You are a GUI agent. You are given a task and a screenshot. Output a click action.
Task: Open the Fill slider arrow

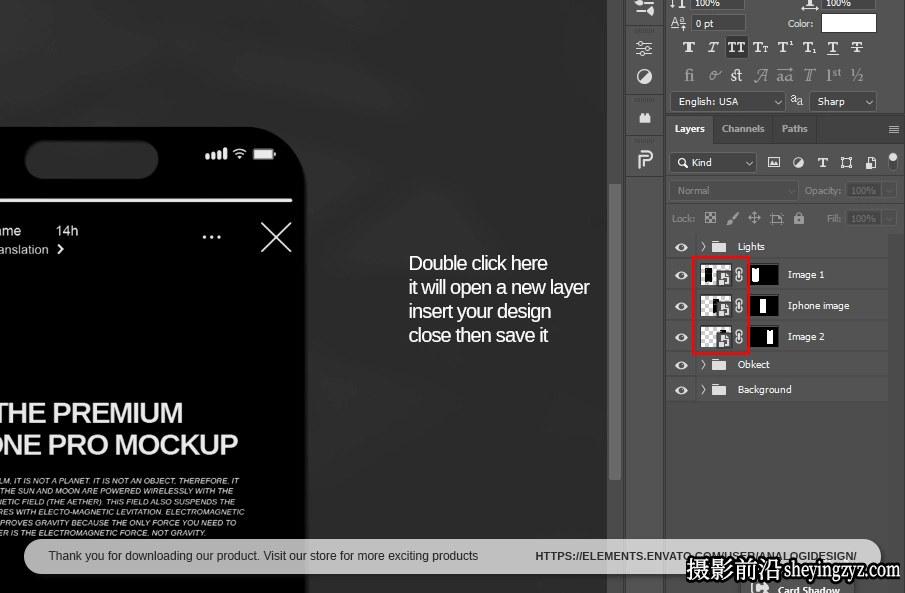pos(889,218)
